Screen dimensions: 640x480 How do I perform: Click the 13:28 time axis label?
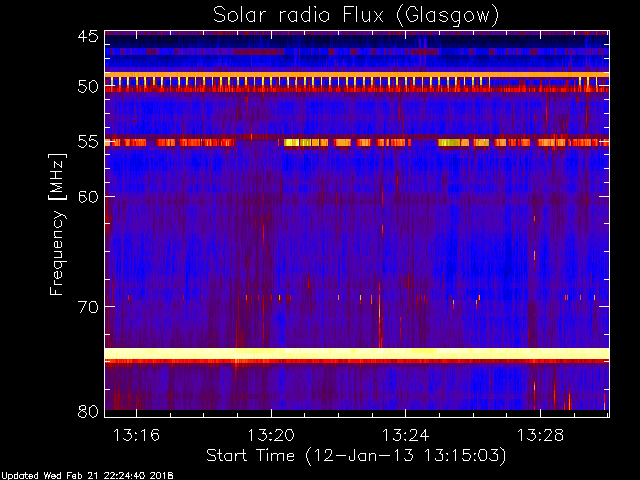(x=540, y=435)
